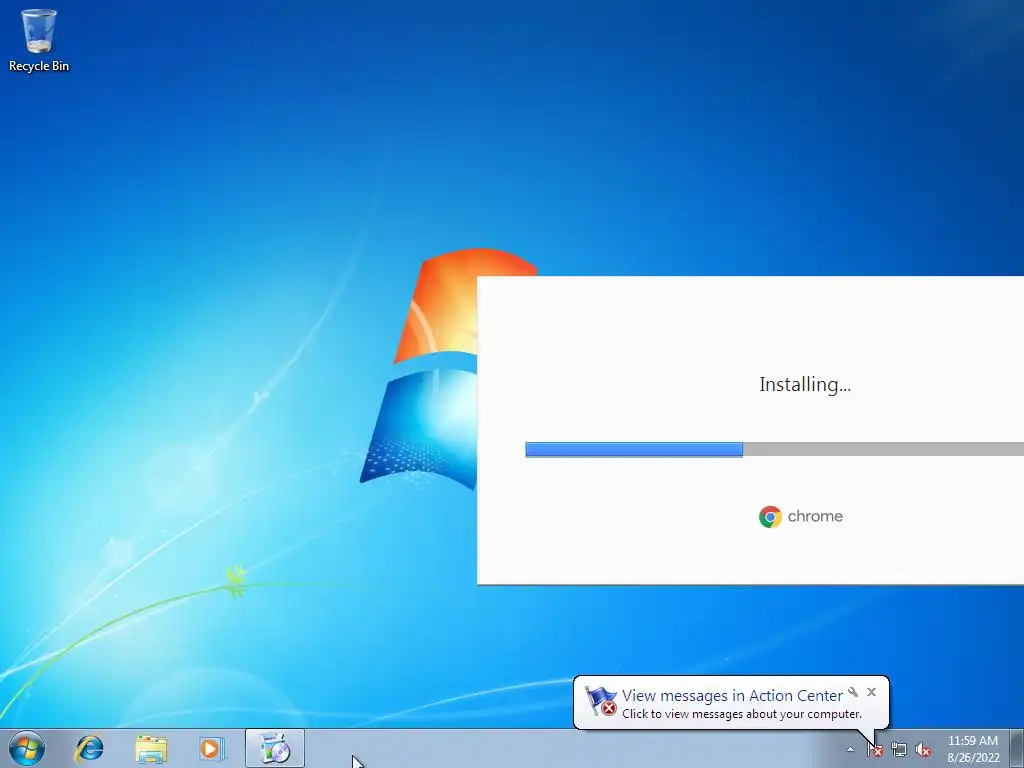Screen dimensions: 1024x768
Task: Select the Chrome installer taskbar button
Action: coord(275,748)
